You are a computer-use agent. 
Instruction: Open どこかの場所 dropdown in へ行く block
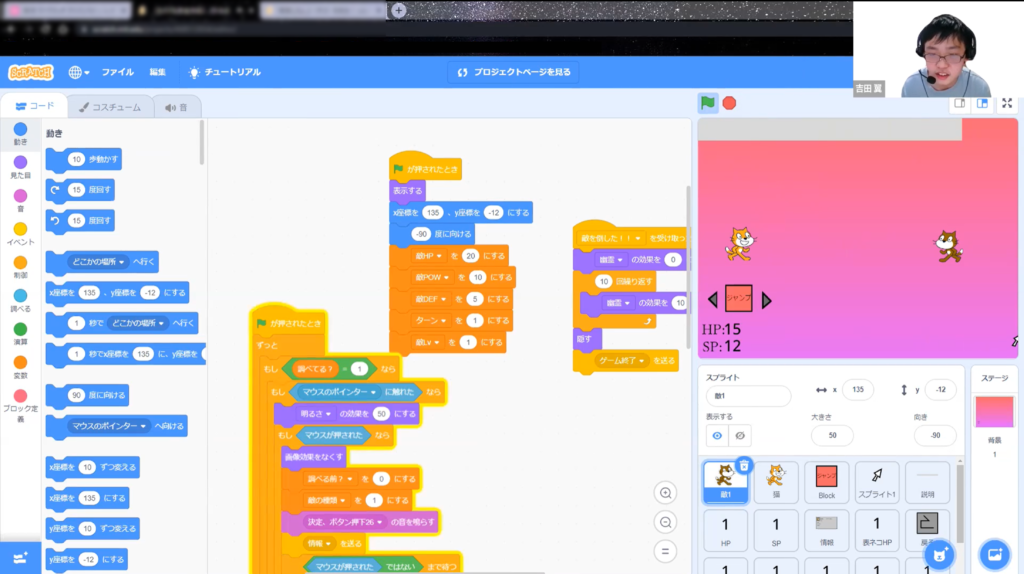point(98,262)
